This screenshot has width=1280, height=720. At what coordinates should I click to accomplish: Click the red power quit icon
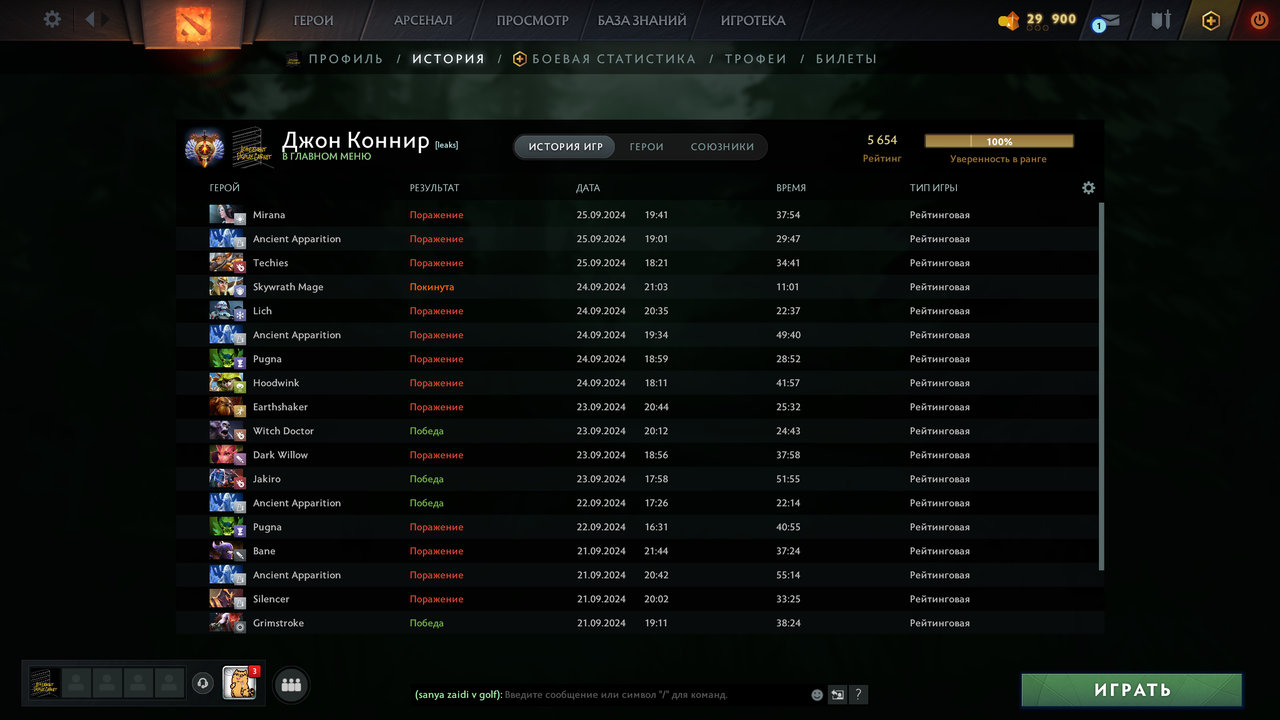coord(1259,20)
